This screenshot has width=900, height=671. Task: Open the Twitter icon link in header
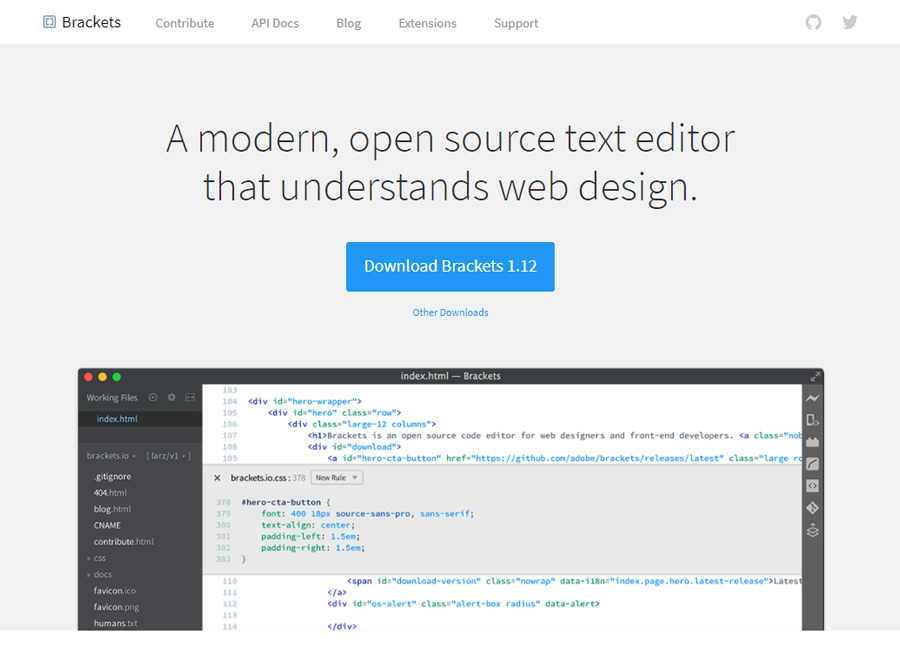coord(850,22)
